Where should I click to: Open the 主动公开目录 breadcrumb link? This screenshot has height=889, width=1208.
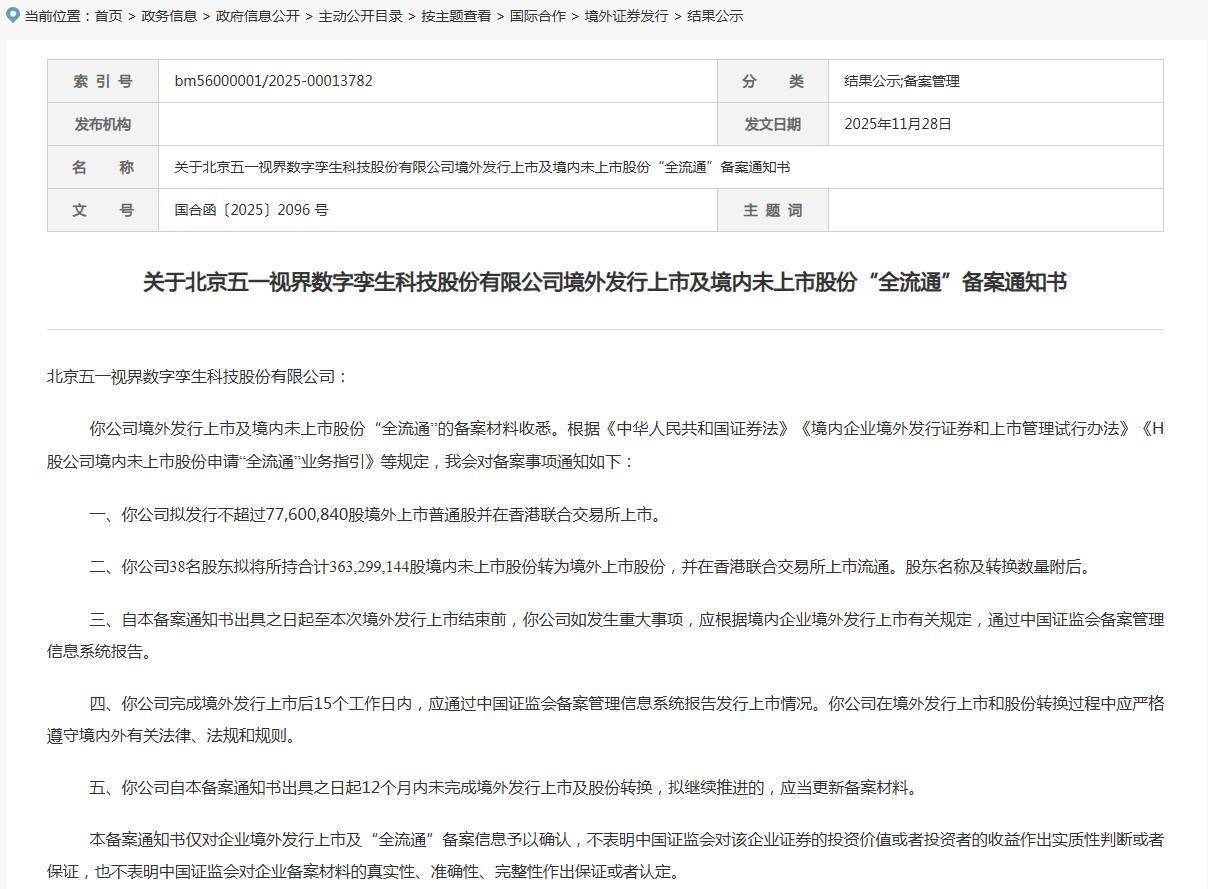[360, 16]
